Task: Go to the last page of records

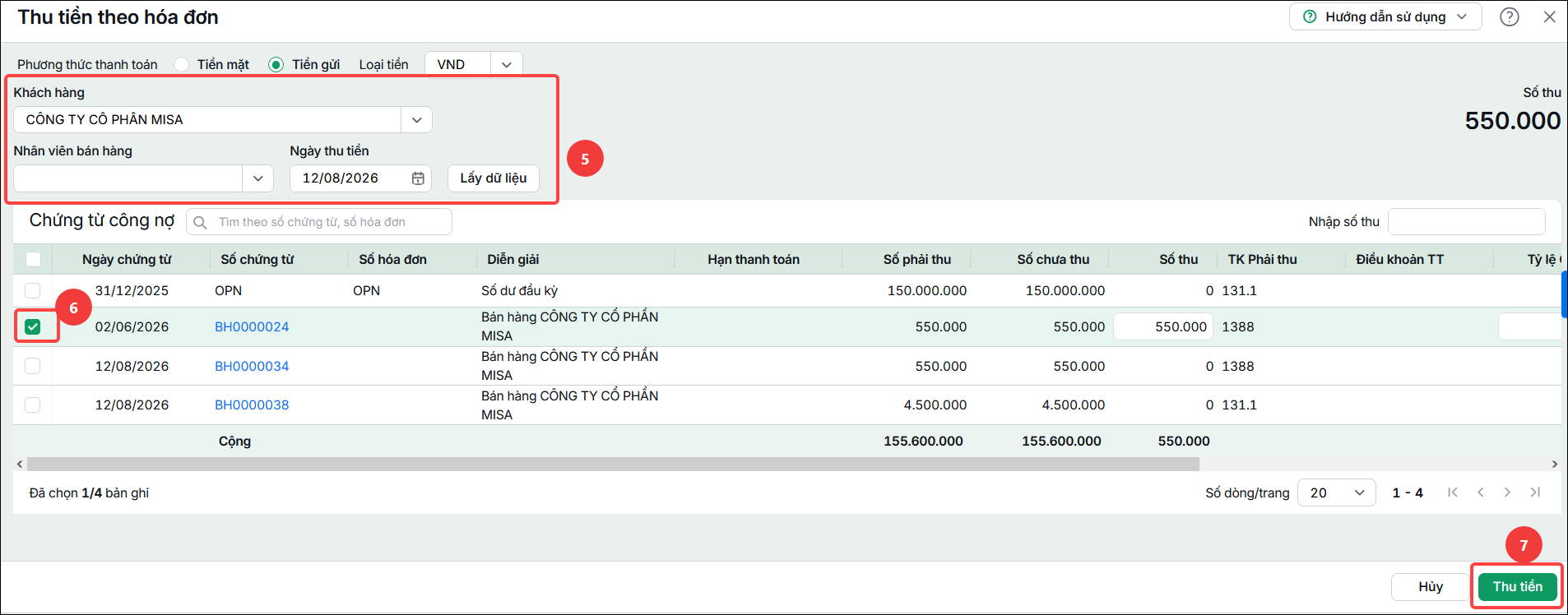Action: (x=1535, y=492)
